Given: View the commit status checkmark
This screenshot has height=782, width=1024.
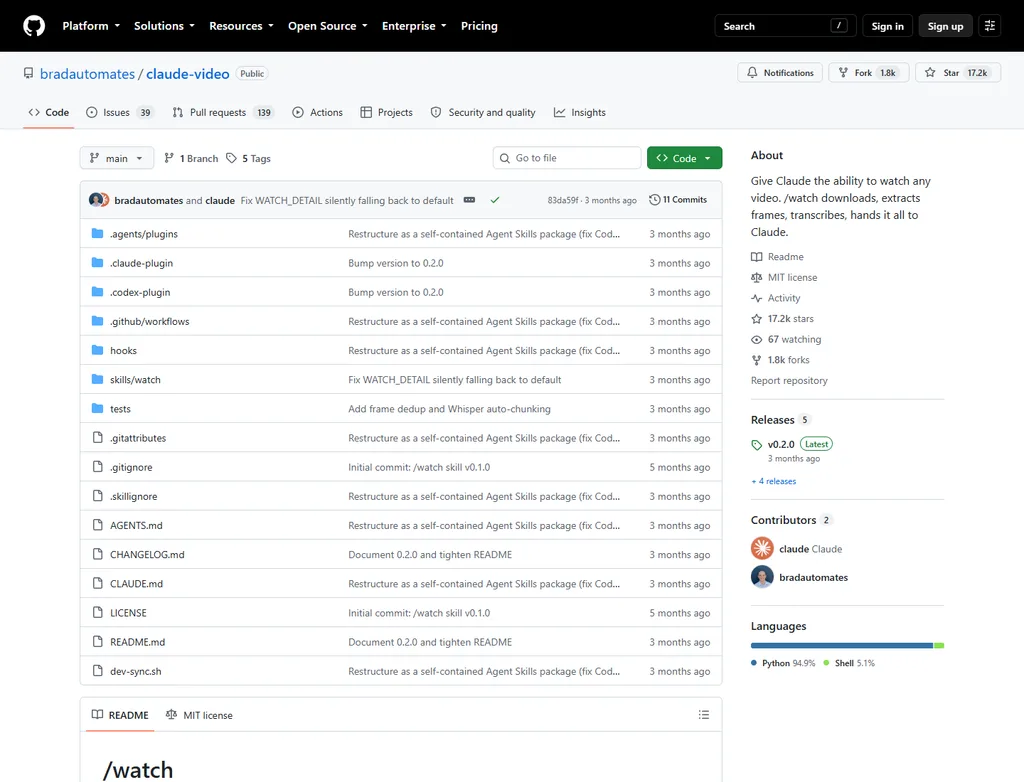Looking at the screenshot, I should pyautogui.click(x=495, y=200).
